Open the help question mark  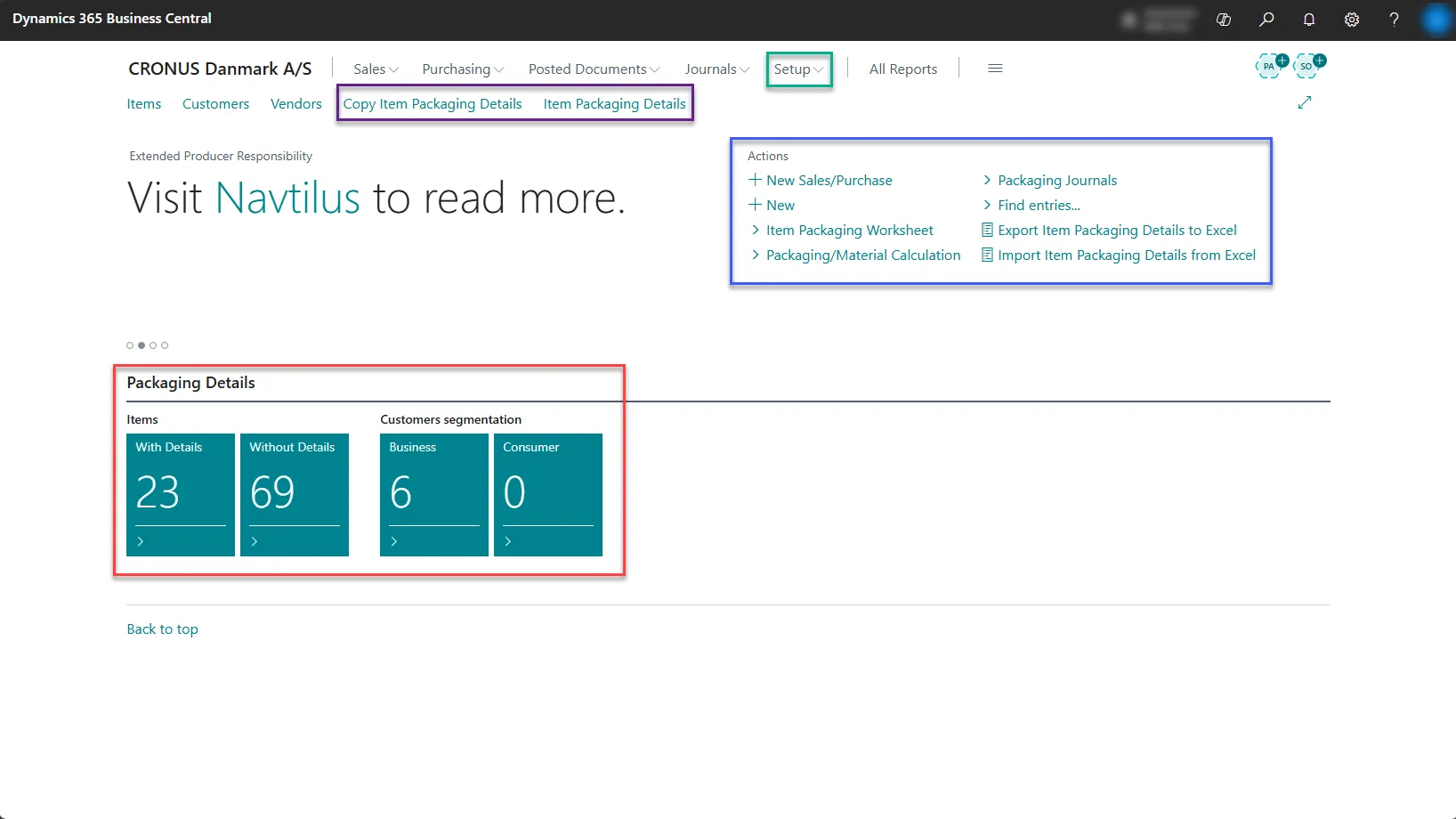pyautogui.click(x=1395, y=20)
